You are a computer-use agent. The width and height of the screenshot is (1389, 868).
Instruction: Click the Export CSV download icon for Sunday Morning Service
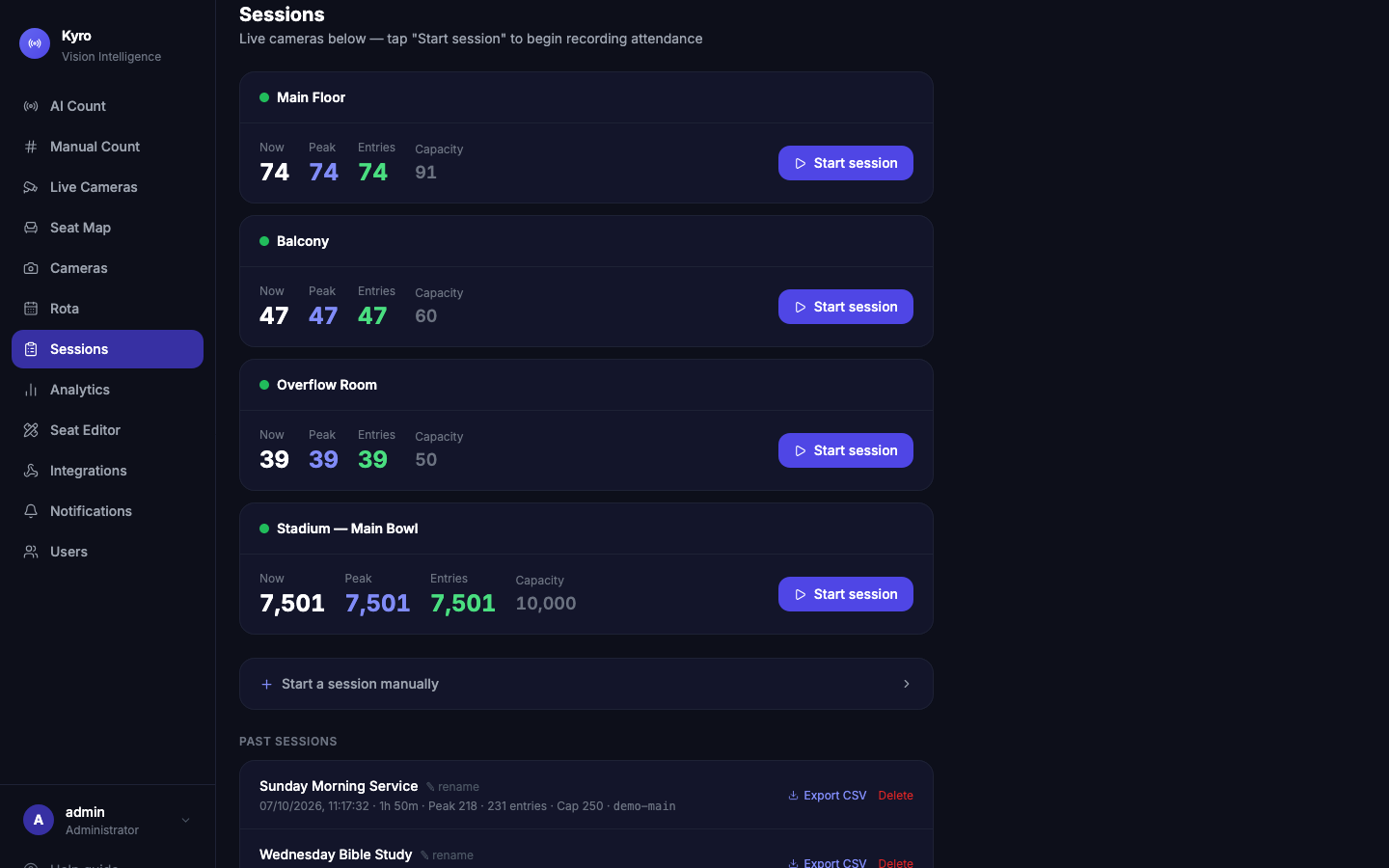tap(793, 796)
